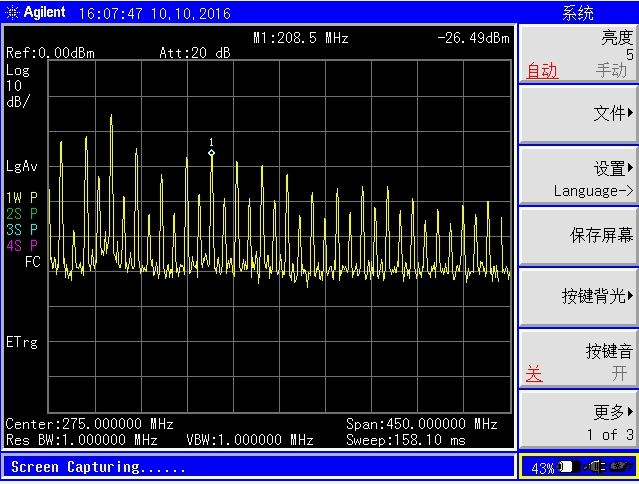Select the yellow 1W P trace indicator

point(22,197)
